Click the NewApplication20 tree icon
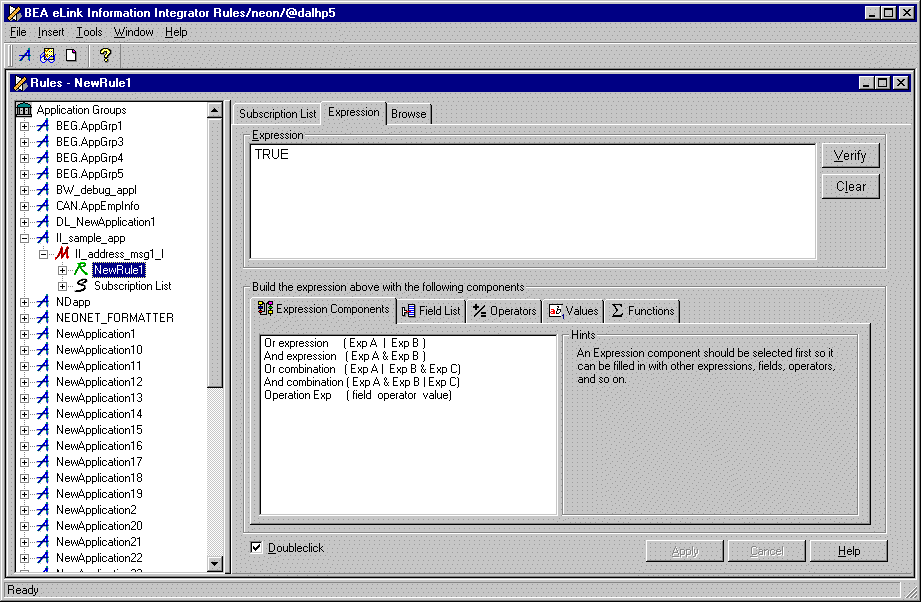Image resolution: width=921 pixels, height=602 pixels. click(42, 526)
